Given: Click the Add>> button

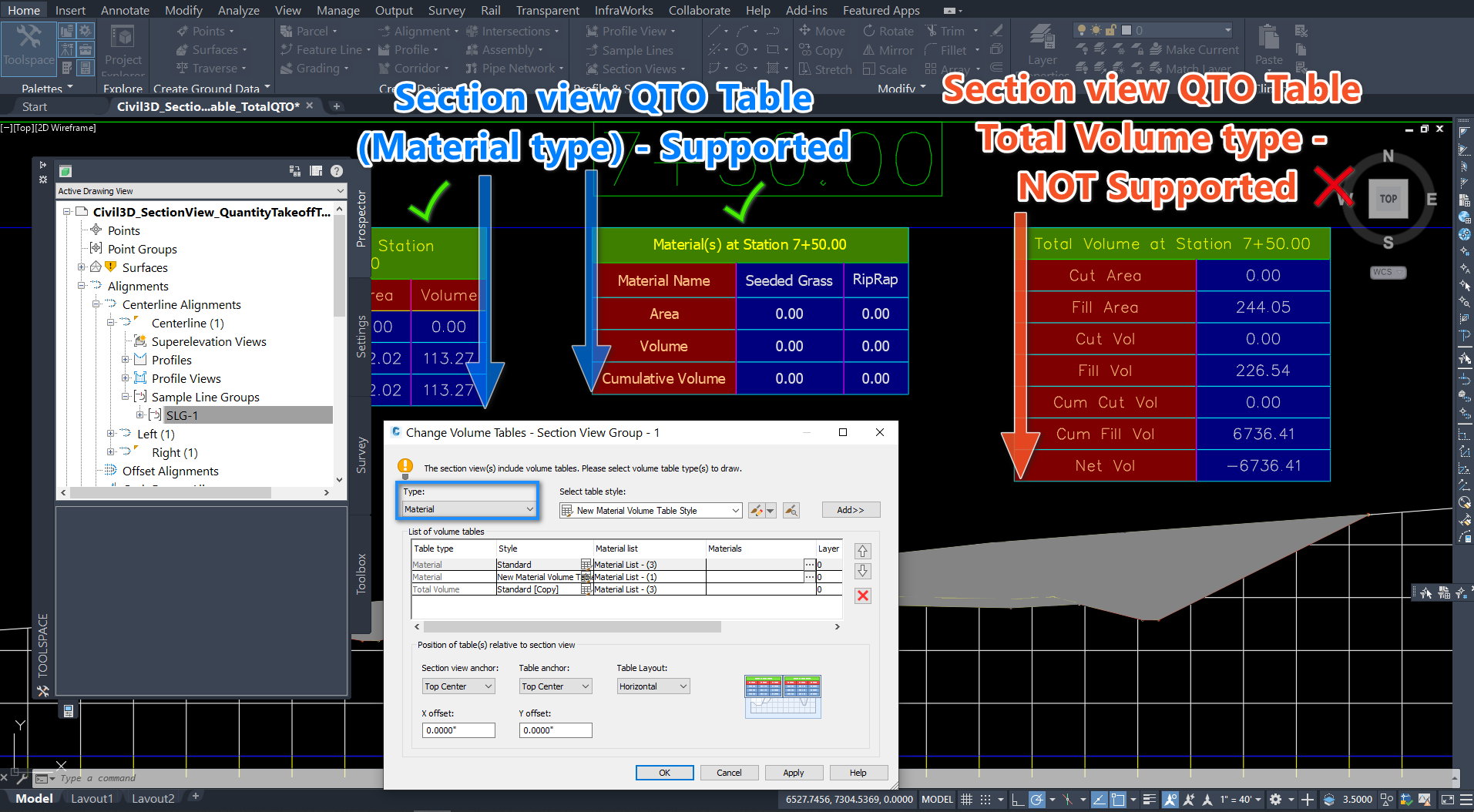Looking at the screenshot, I should click(851, 510).
